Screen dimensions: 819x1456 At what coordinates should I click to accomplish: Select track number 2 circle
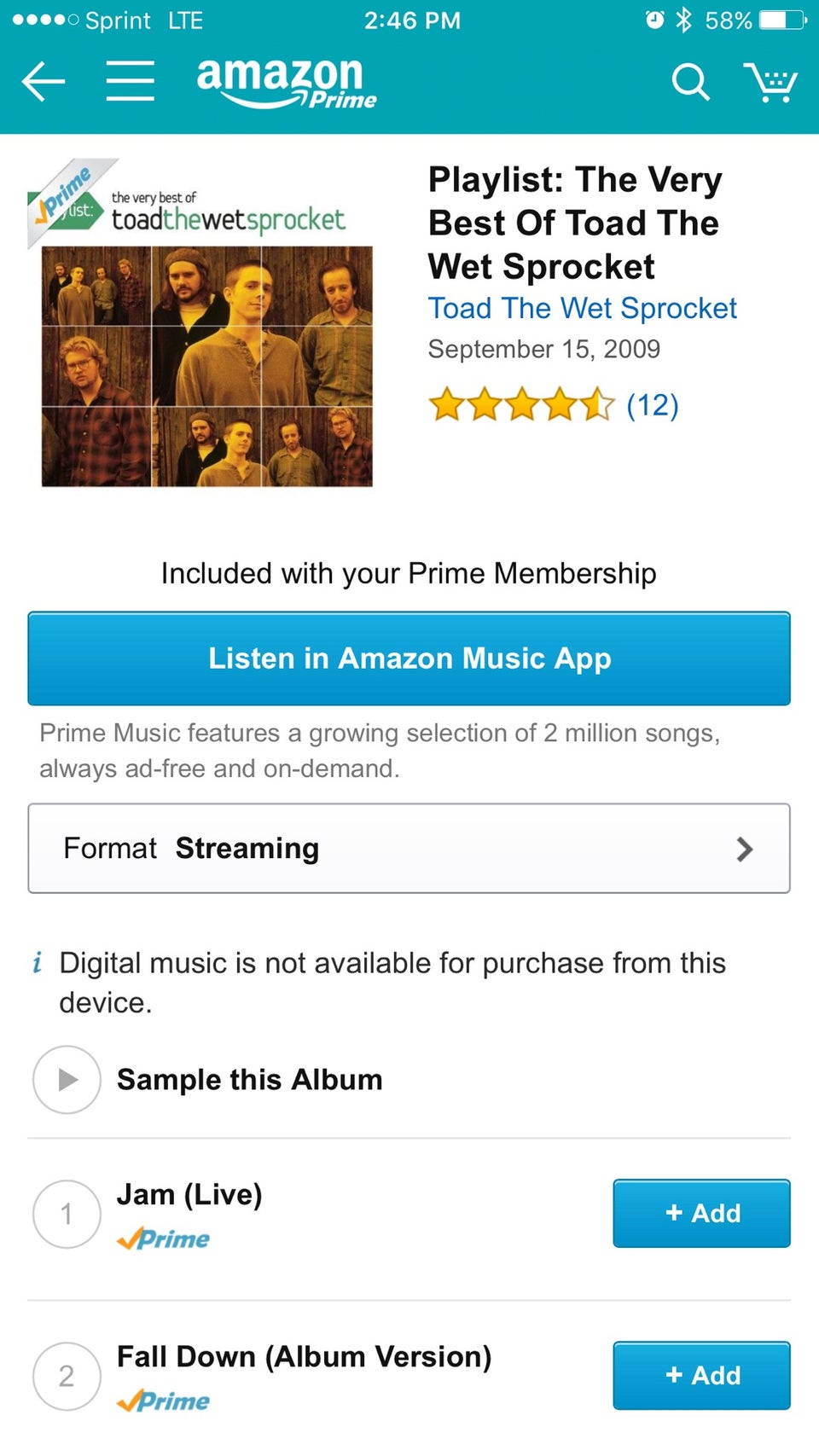click(67, 1376)
